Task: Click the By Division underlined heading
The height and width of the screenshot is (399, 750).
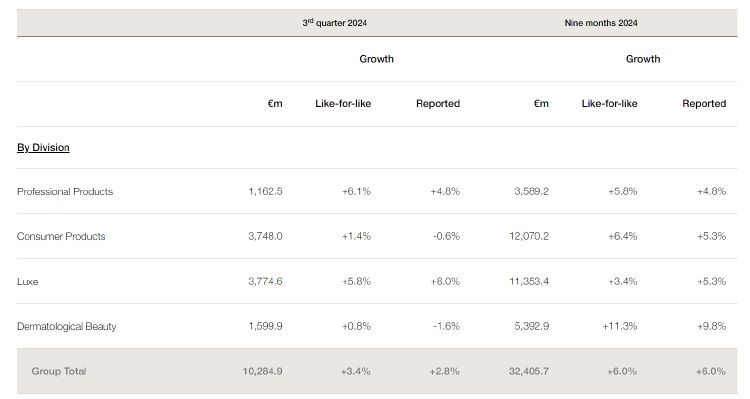Action: [43, 147]
